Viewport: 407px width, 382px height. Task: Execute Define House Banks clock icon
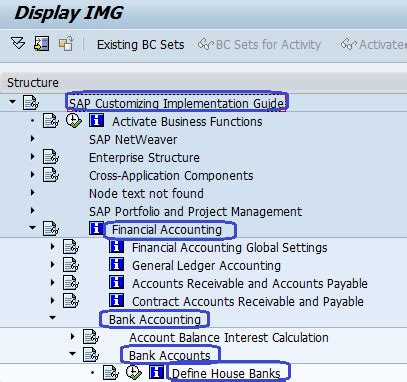pos(134,372)
